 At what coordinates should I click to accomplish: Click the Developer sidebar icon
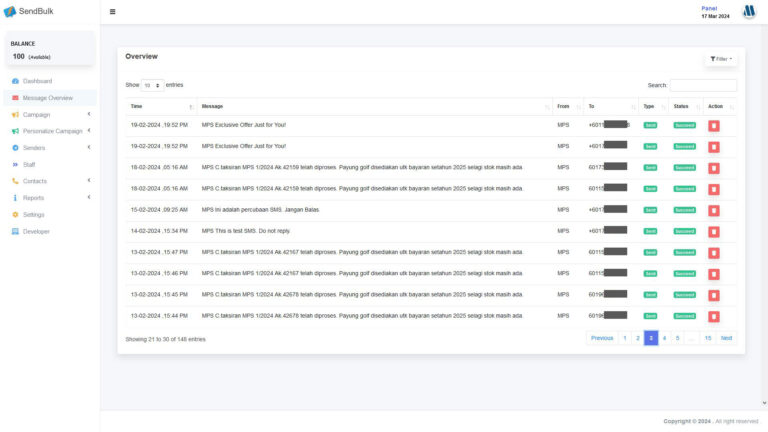pyautogui.click(x=15, y=231)
